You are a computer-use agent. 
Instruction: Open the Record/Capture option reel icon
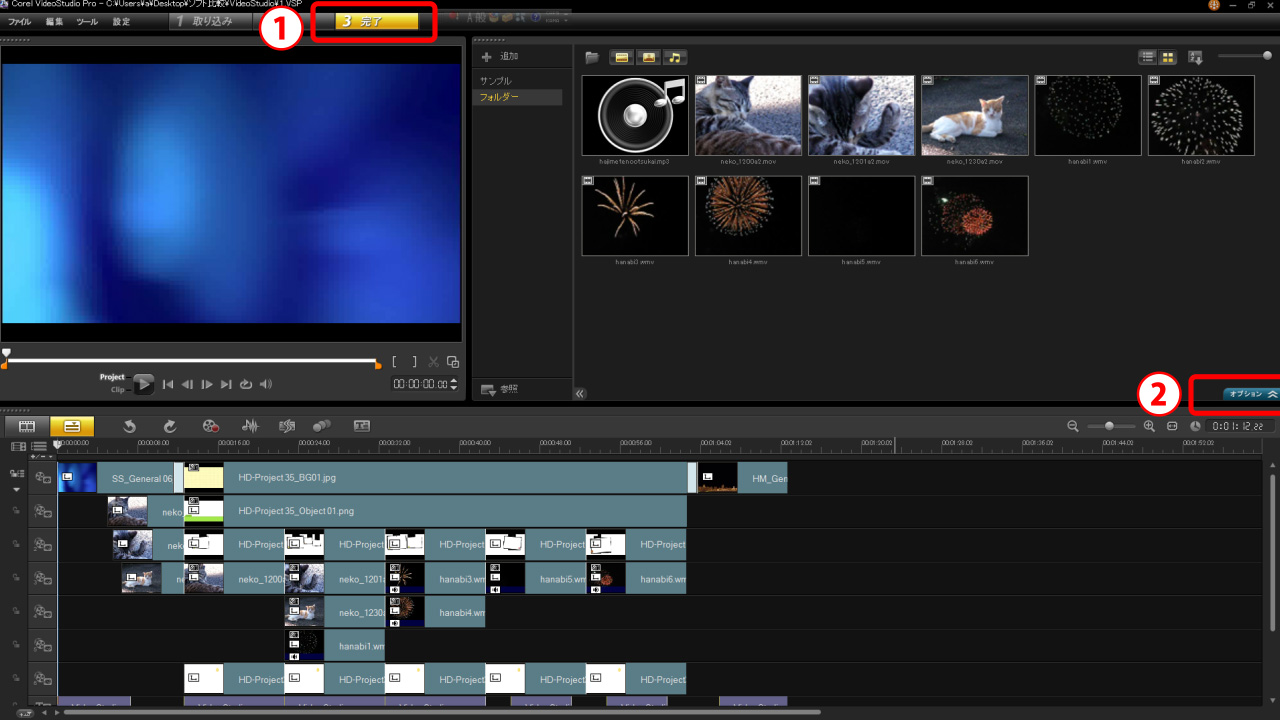click(210, 426)
